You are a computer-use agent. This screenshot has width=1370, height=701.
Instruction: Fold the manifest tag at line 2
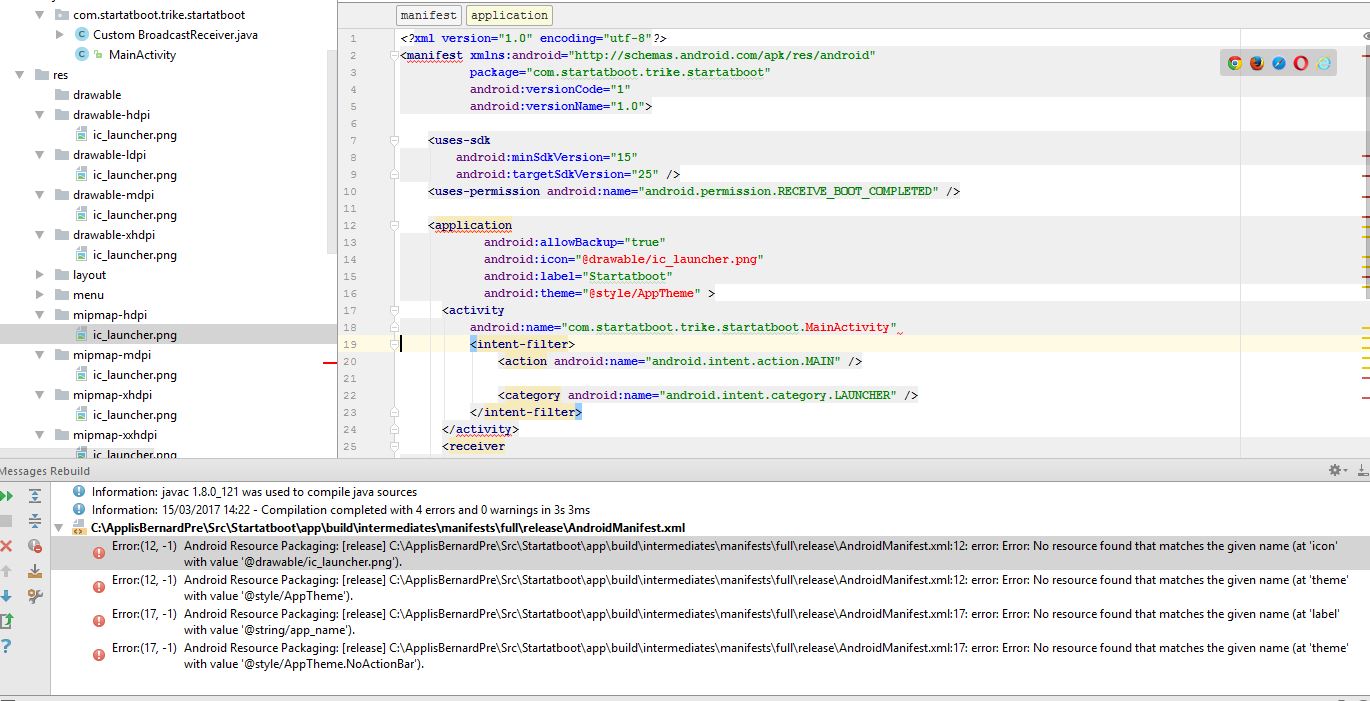point(395,55)
